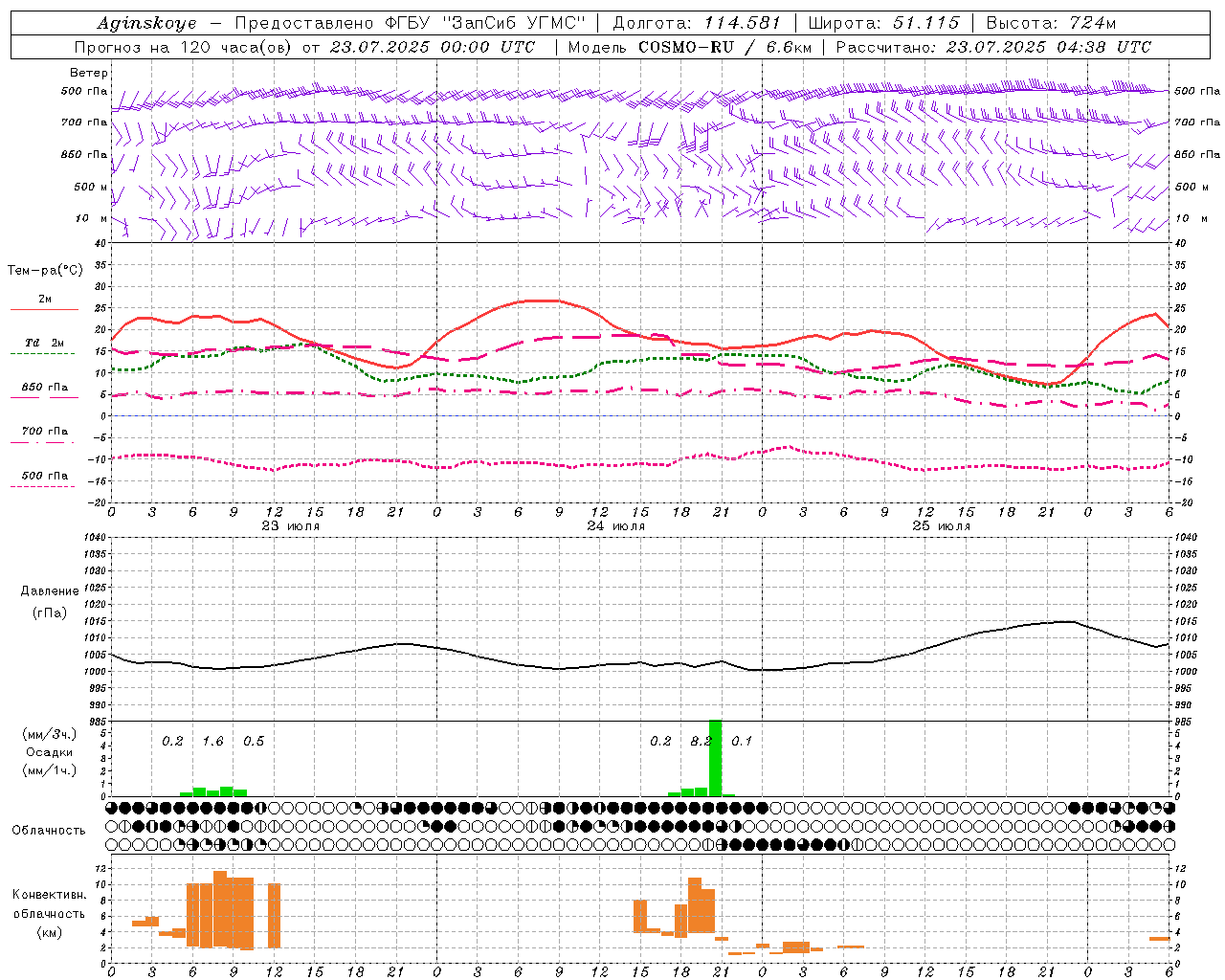Click the "0.5" precipitation amount value
This screenshot has width=1225, height=980.
[x=254, y=742]
